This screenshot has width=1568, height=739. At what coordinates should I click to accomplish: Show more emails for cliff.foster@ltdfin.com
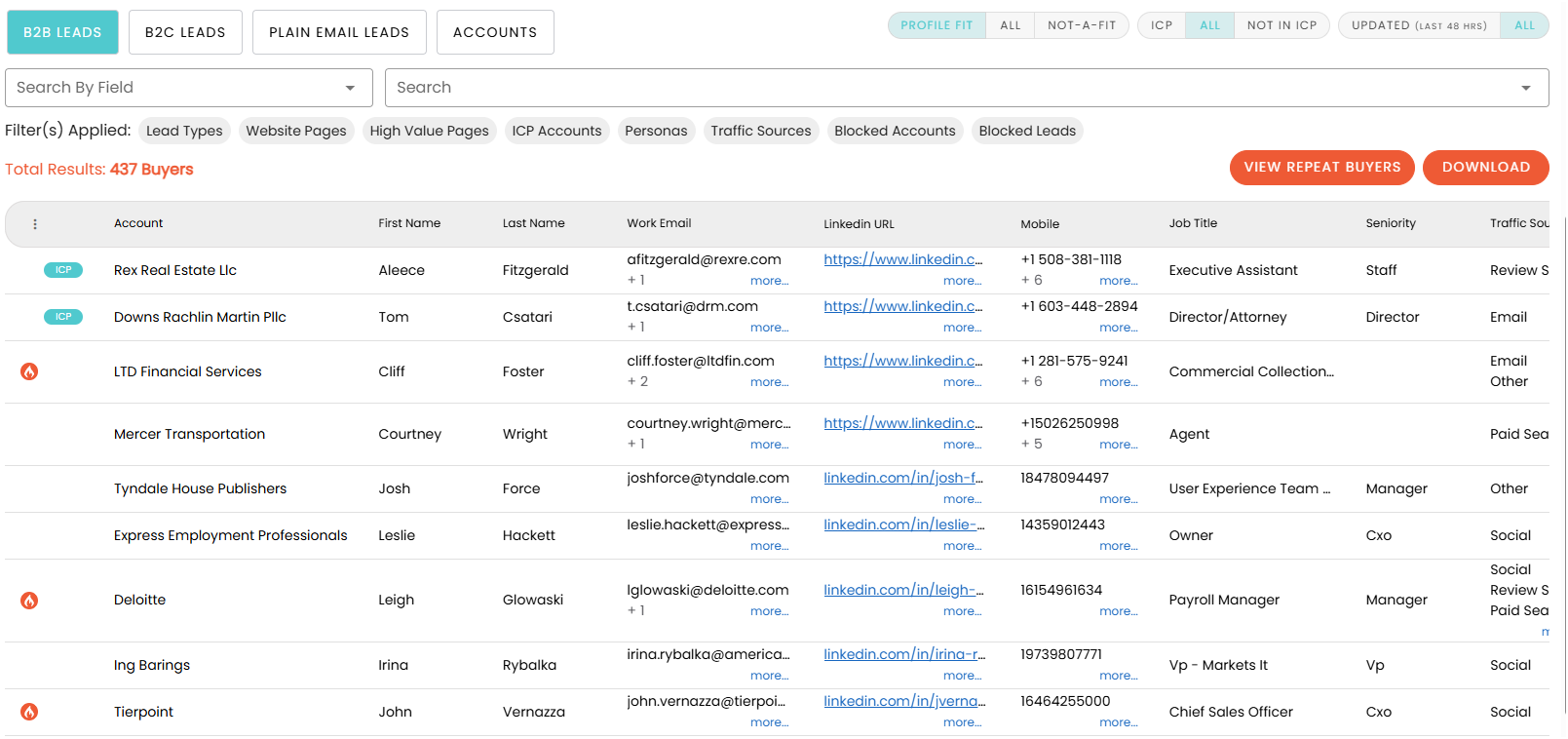pyautogui.click(x=769, y=382)
